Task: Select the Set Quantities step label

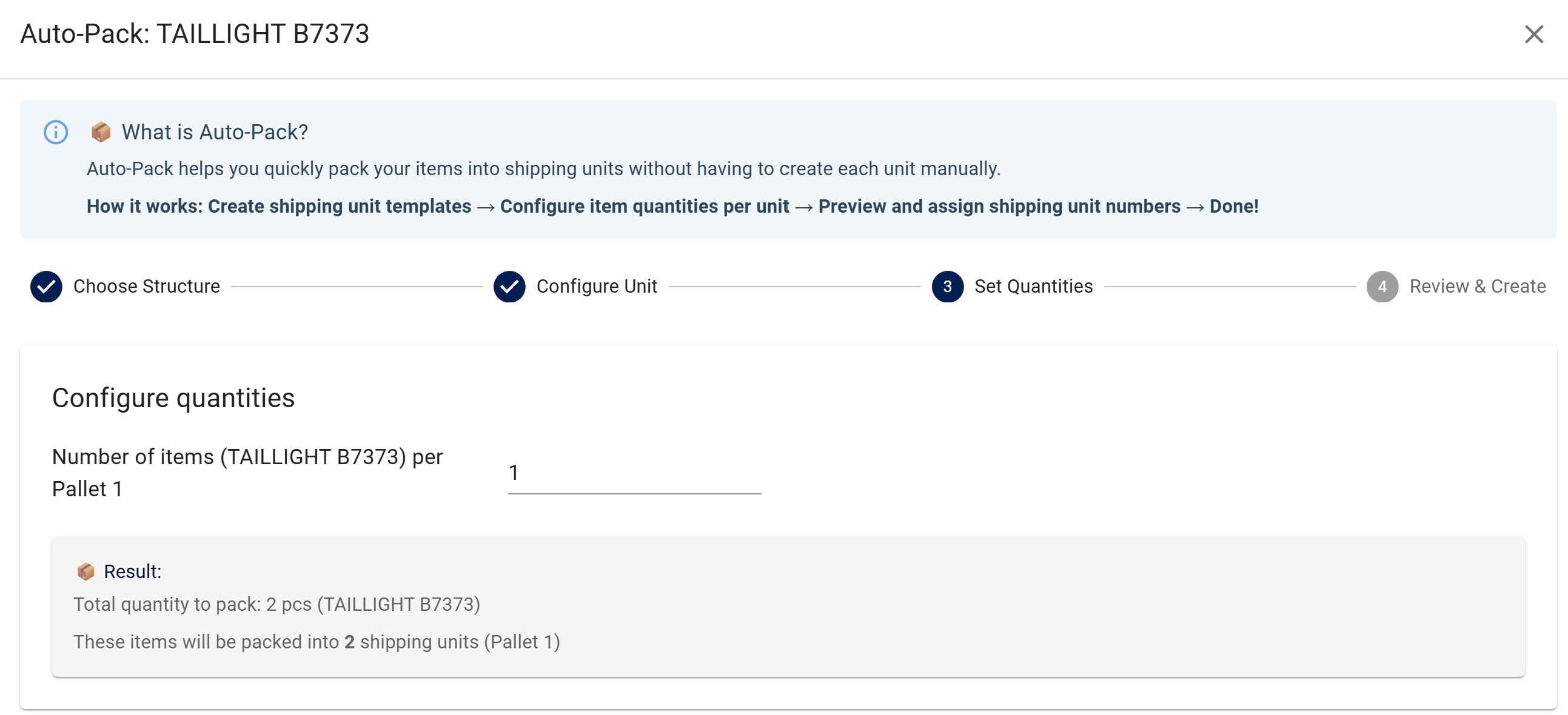Action: pyautogui.click(x=1033, y=286)
